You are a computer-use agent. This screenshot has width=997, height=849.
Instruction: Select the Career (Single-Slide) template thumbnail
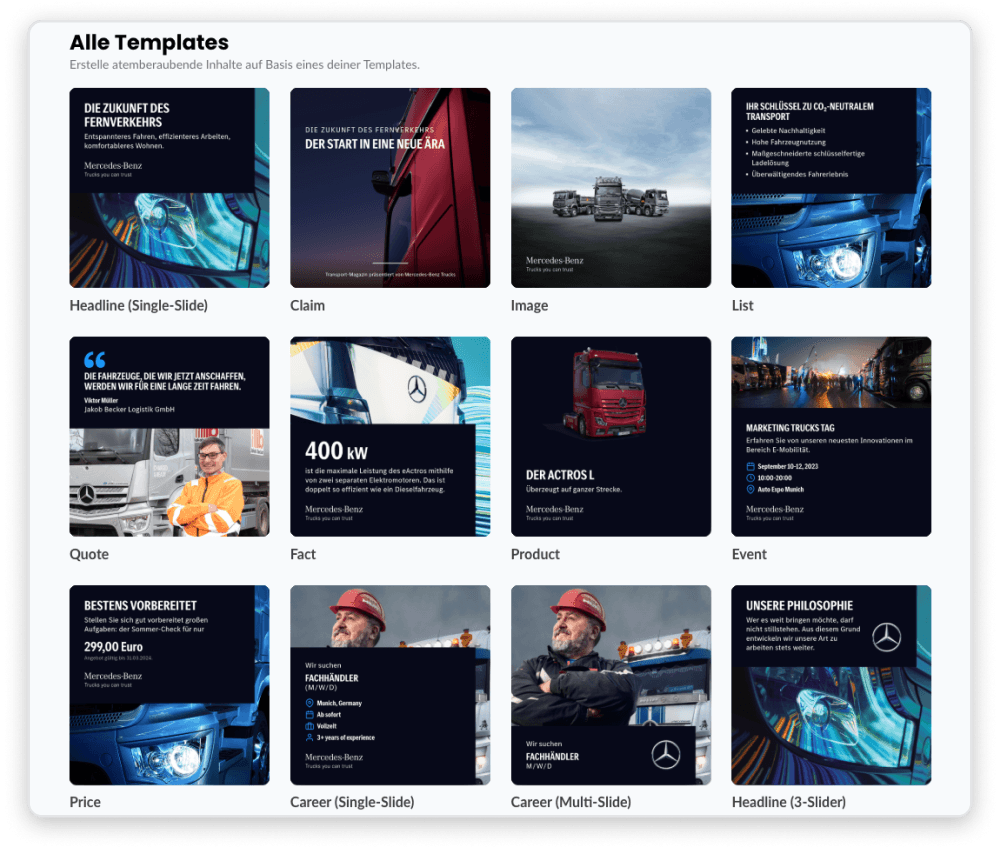click(x=390, y=685)
